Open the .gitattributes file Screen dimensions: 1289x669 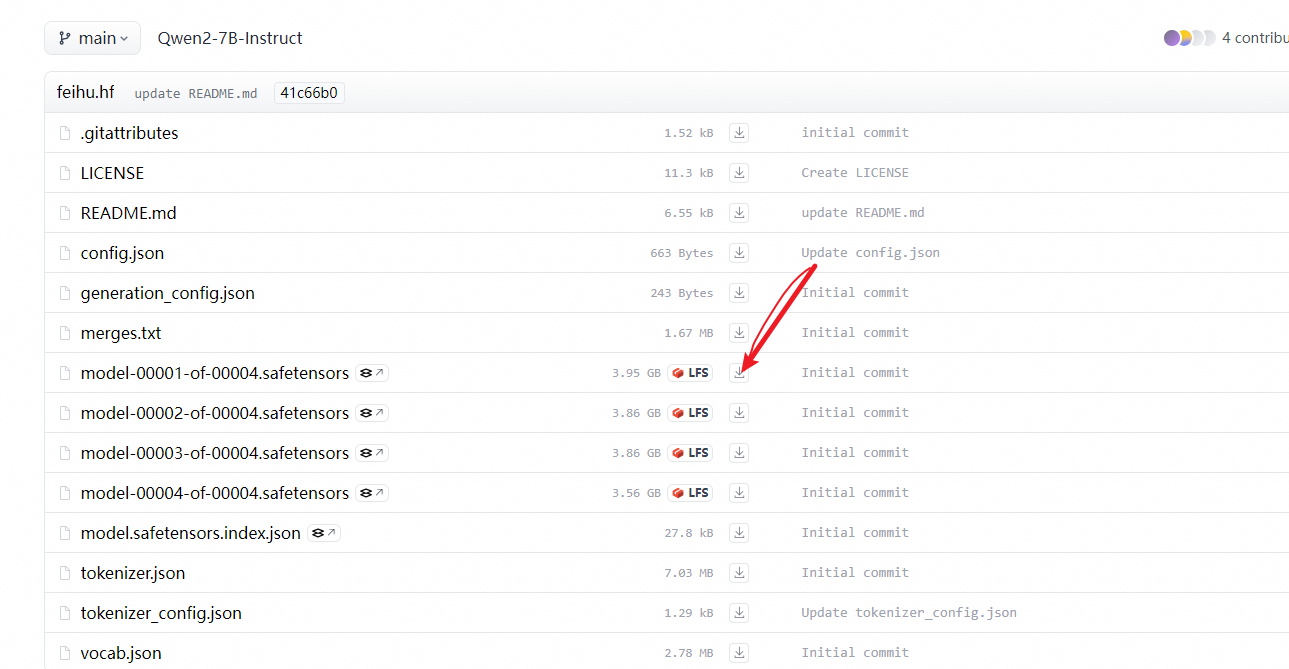(129, 133)
